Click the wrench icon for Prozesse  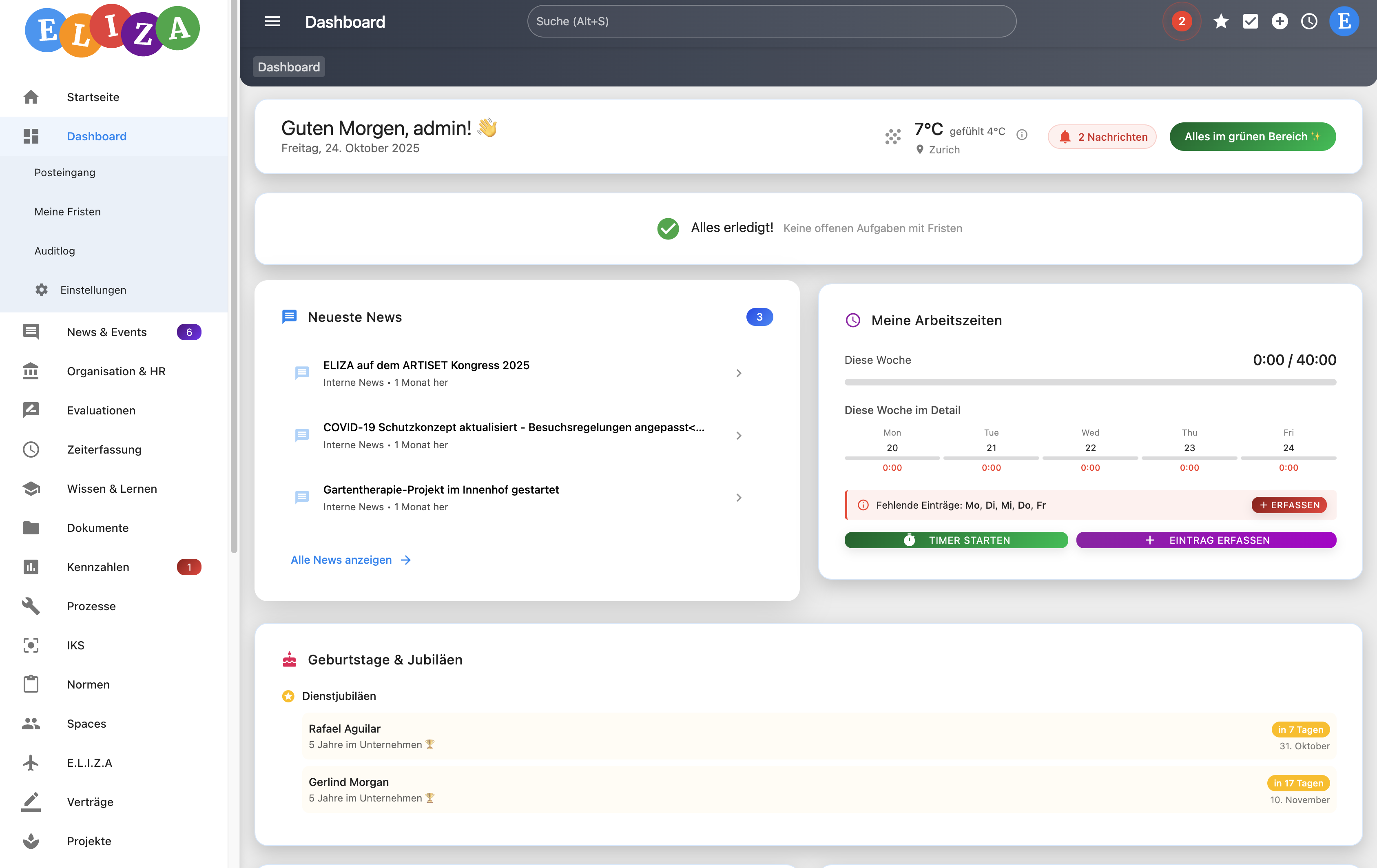point(30,606)
